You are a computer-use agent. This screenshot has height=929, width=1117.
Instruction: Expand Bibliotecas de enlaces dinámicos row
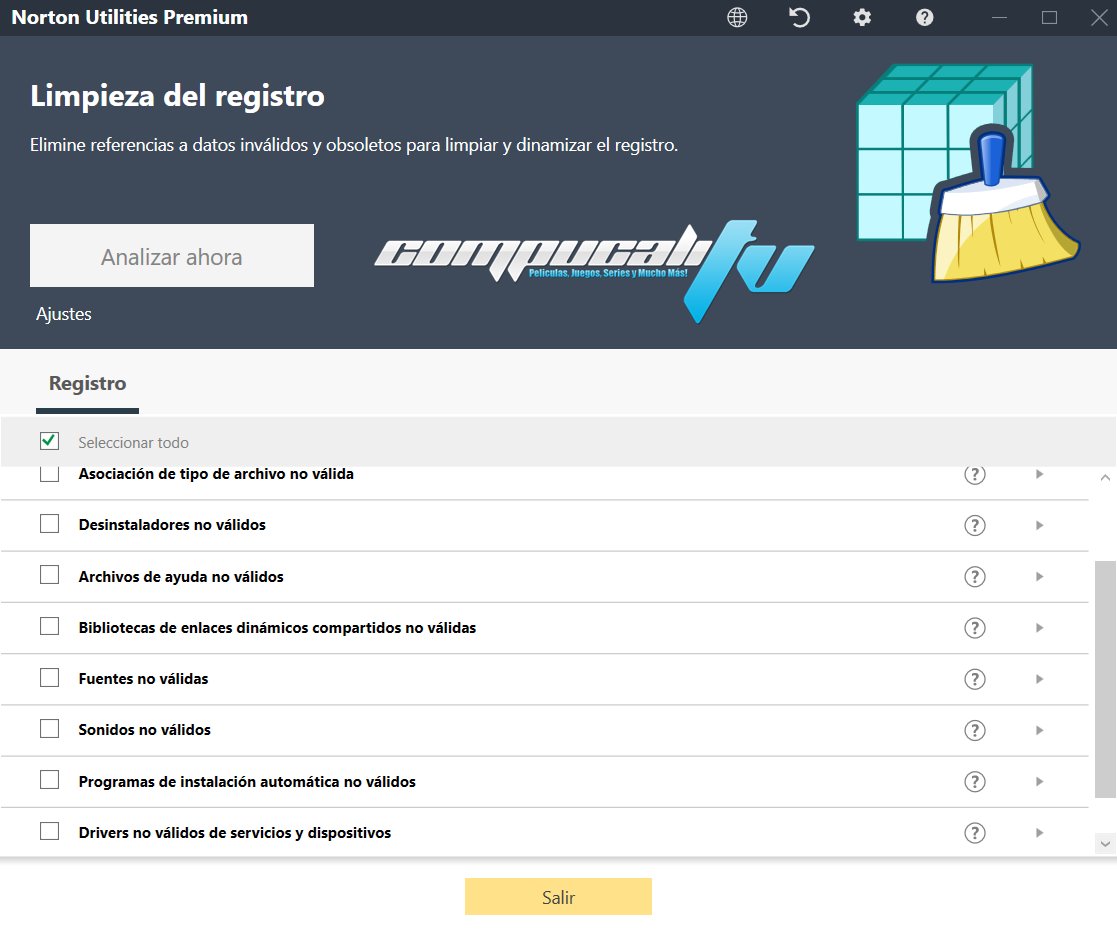(1040, 627)
